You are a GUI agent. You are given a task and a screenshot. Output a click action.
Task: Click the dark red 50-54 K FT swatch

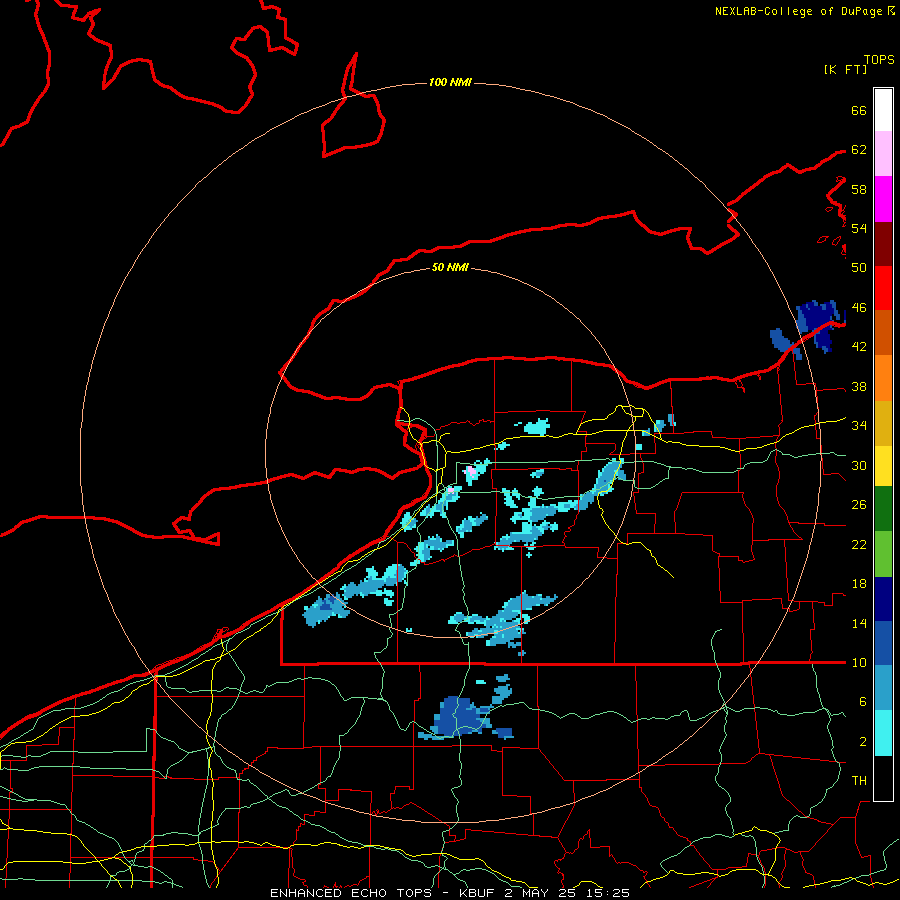click(x=883, y=244)
